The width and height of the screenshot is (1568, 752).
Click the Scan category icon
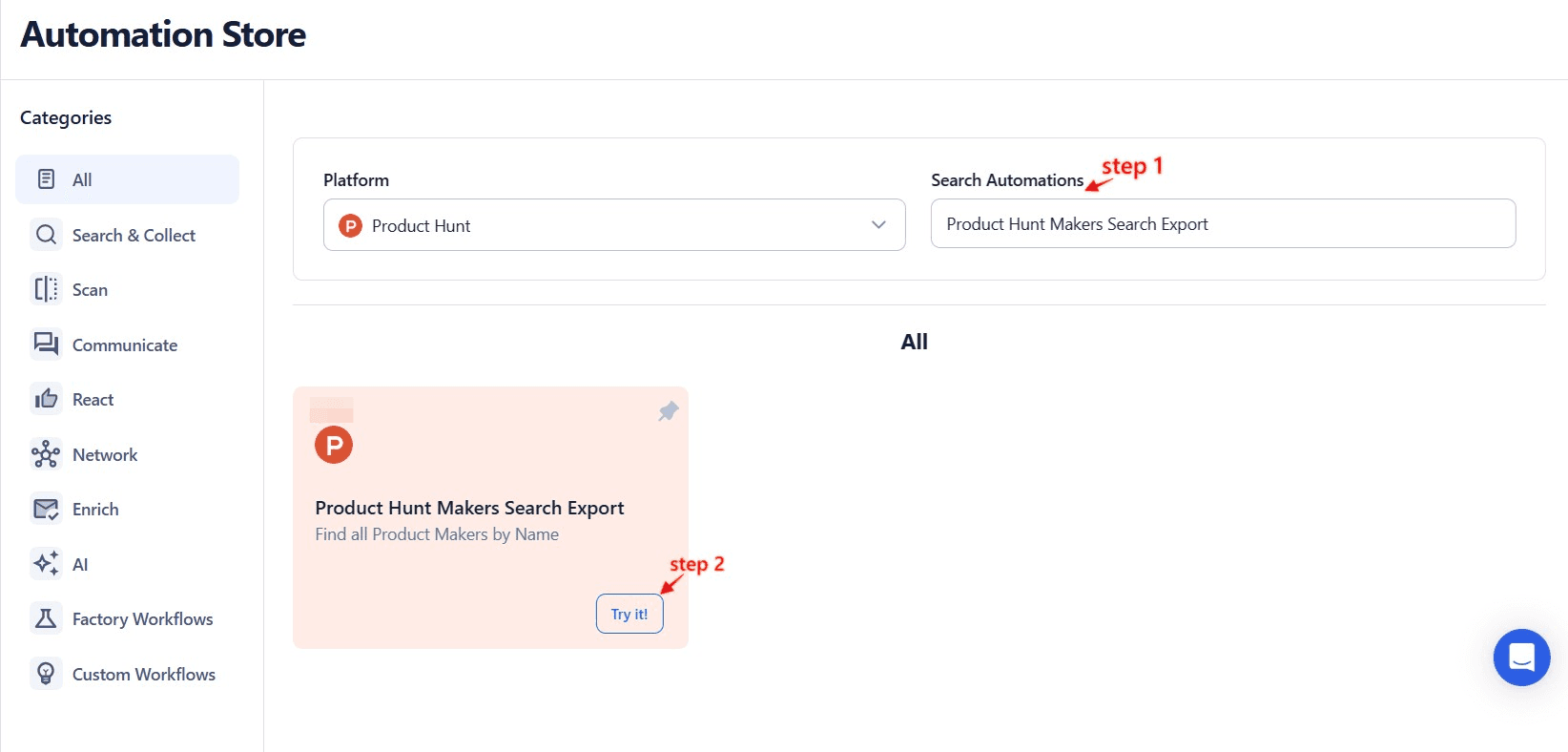click(x=46, y=289)
